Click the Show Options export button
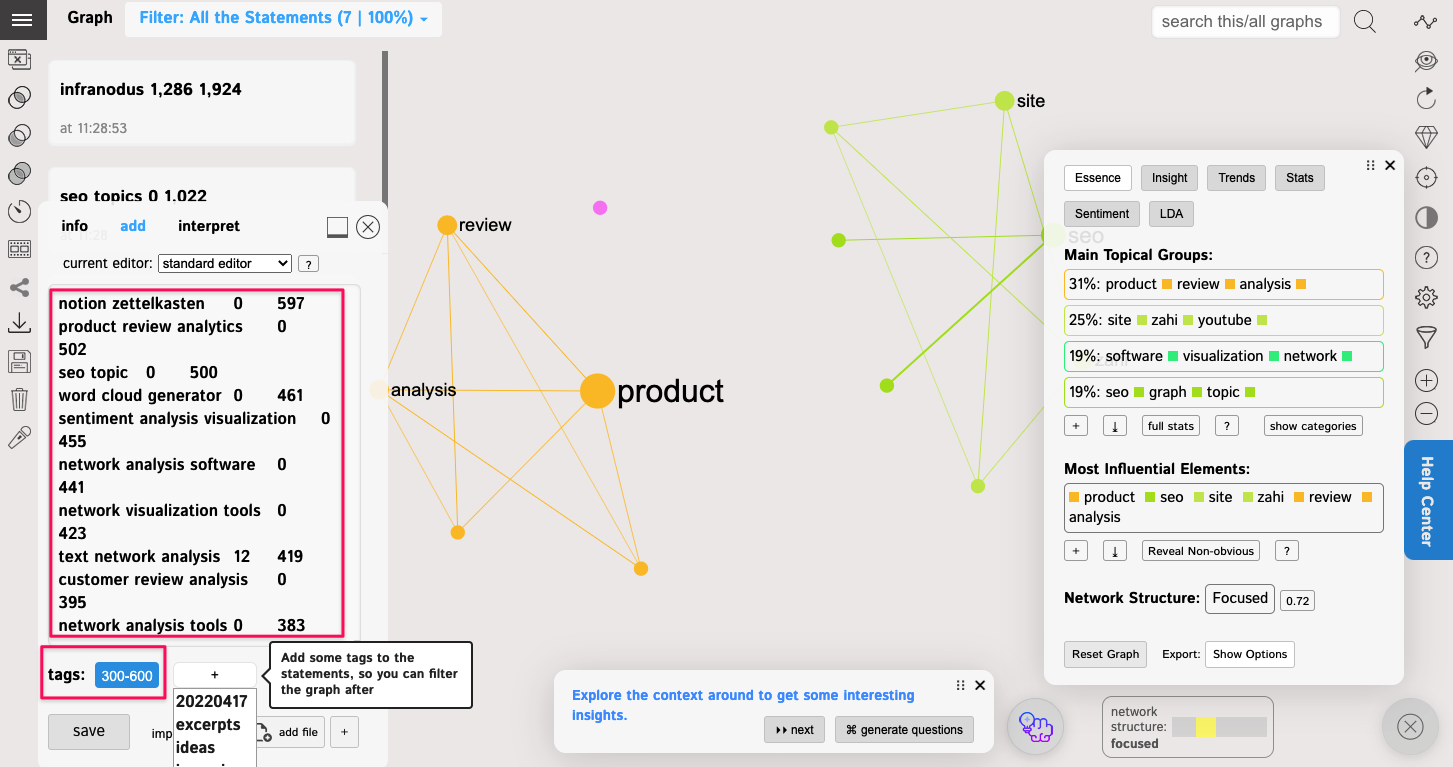The image size is (1453, 767). (1250, 654)
